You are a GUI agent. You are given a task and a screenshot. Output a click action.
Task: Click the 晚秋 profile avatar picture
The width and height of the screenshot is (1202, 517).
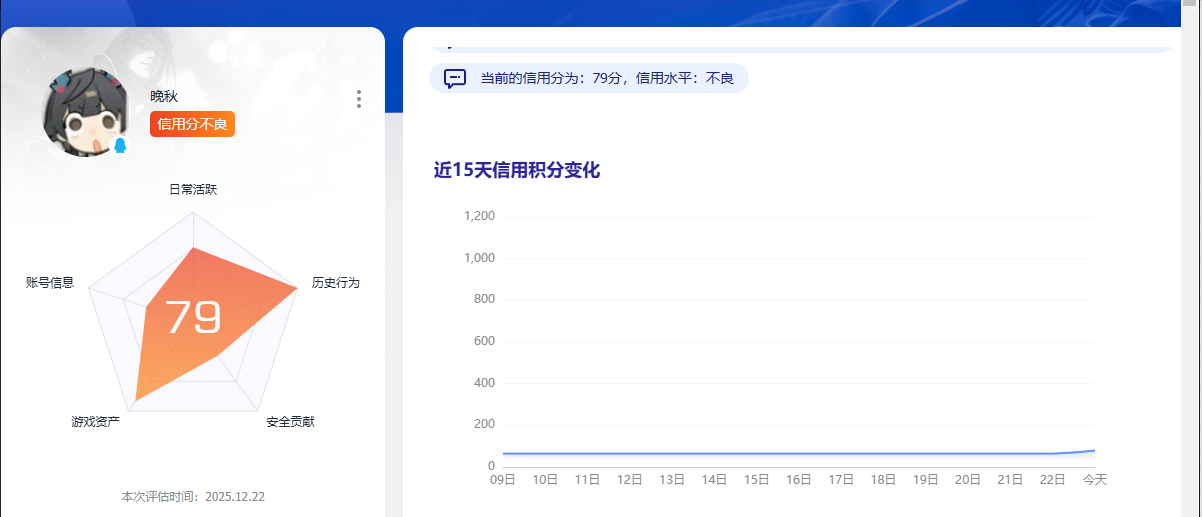click(84, 111)
